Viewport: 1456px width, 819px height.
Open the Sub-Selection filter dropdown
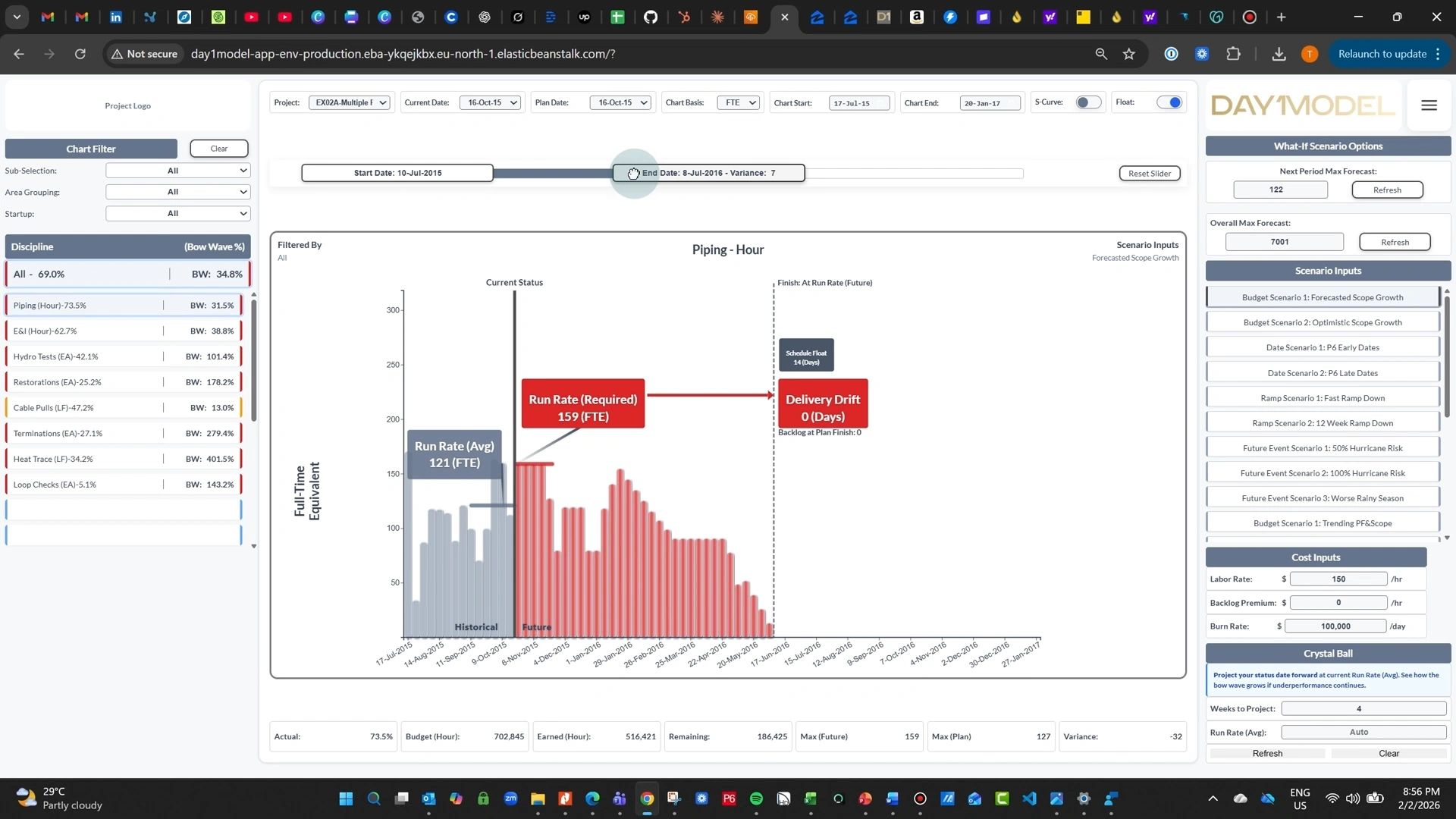point(177,171)
